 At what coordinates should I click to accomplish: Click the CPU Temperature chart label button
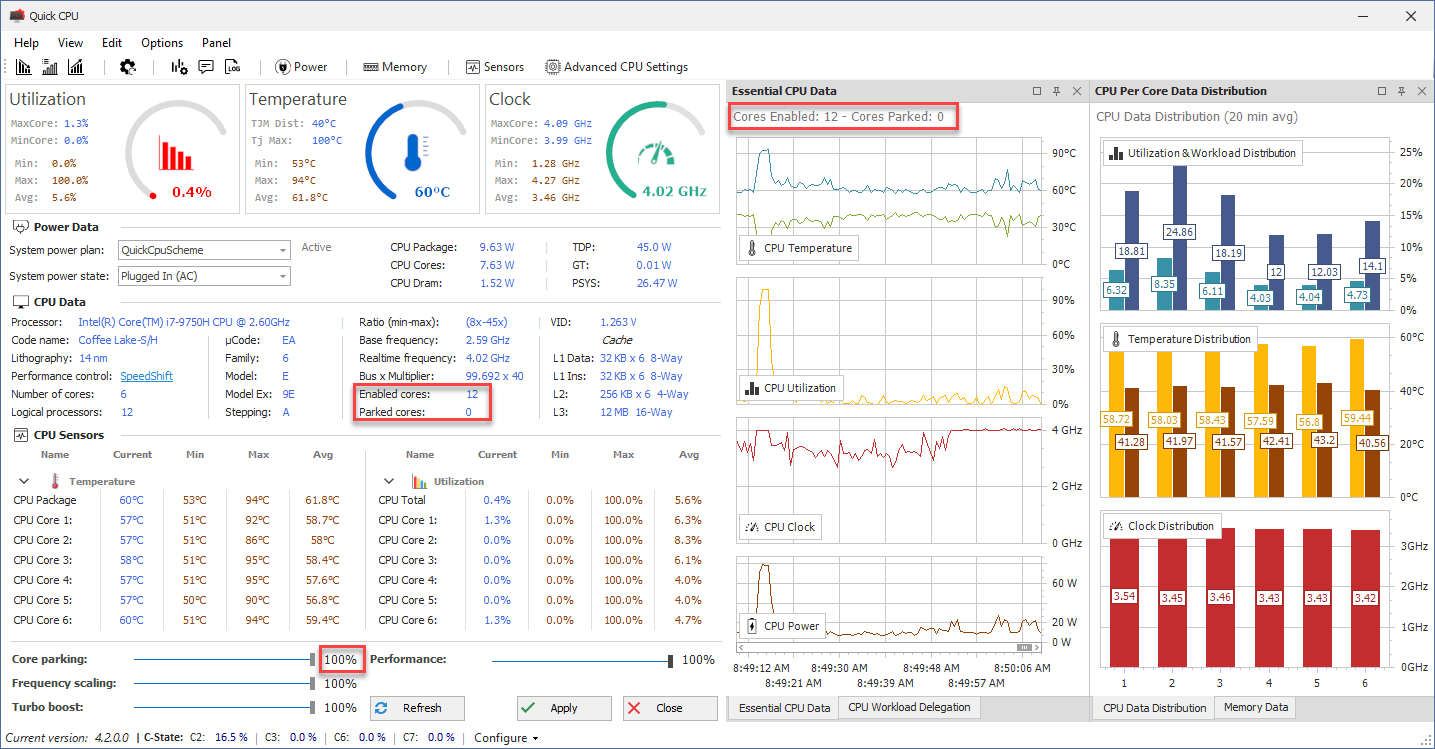(x=798, y=247)
